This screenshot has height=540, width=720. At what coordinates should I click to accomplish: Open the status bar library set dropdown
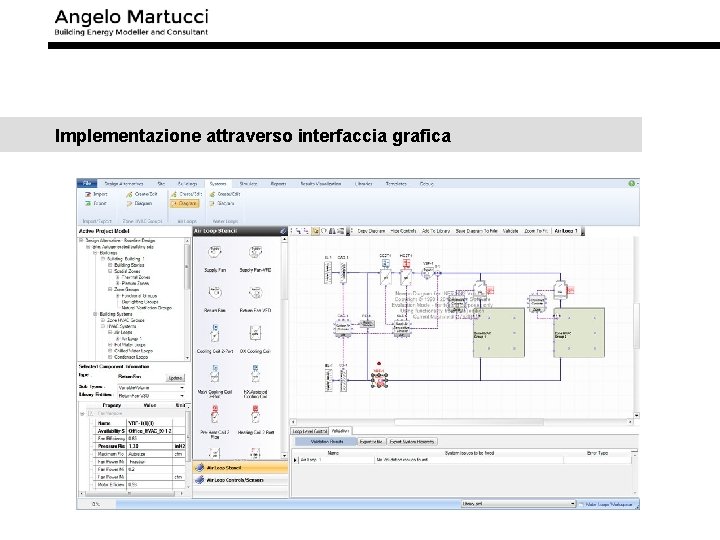tap(573, 504)
